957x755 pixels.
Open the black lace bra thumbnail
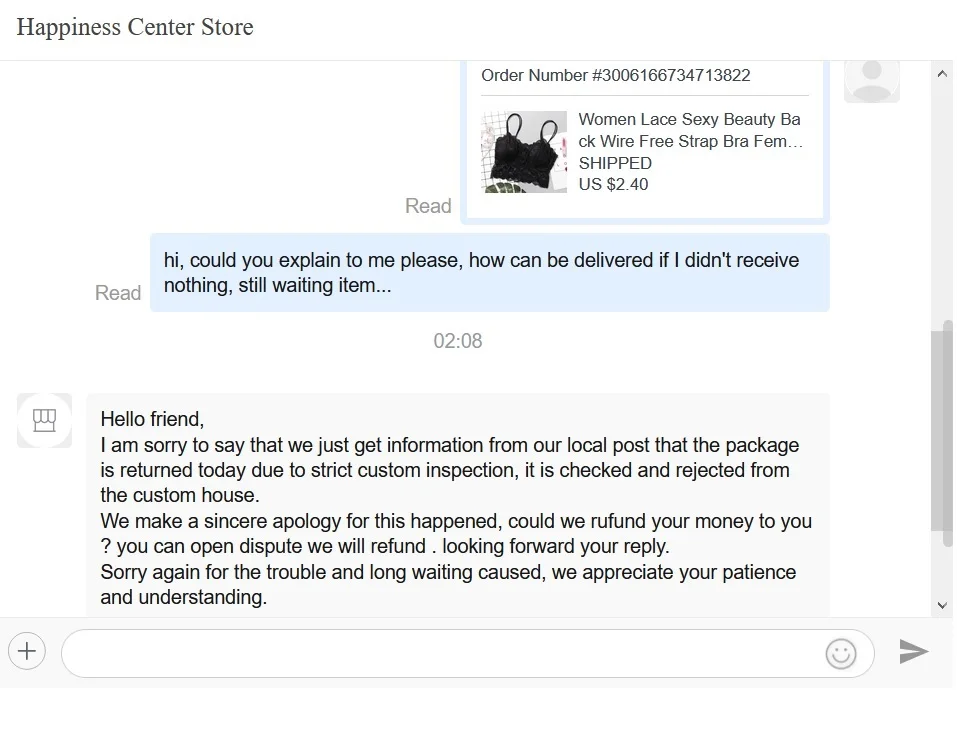[524, 152]
